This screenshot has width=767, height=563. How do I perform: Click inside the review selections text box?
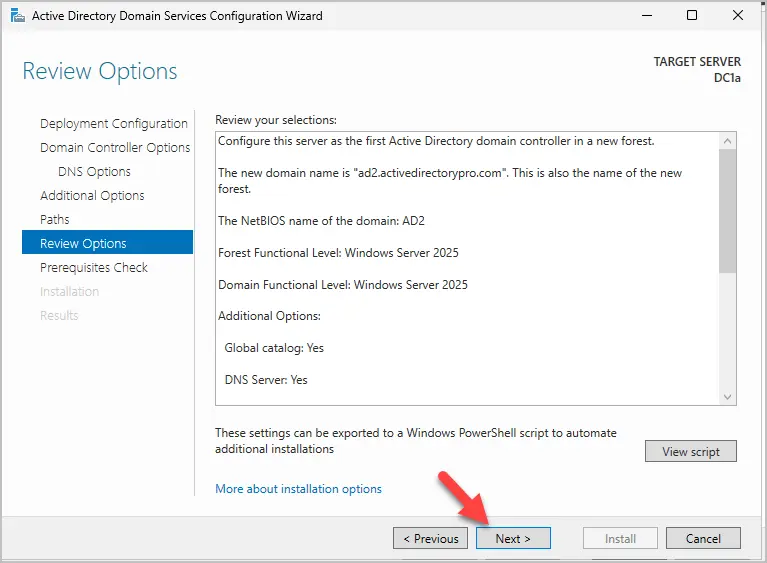click(x=468, y=268)
